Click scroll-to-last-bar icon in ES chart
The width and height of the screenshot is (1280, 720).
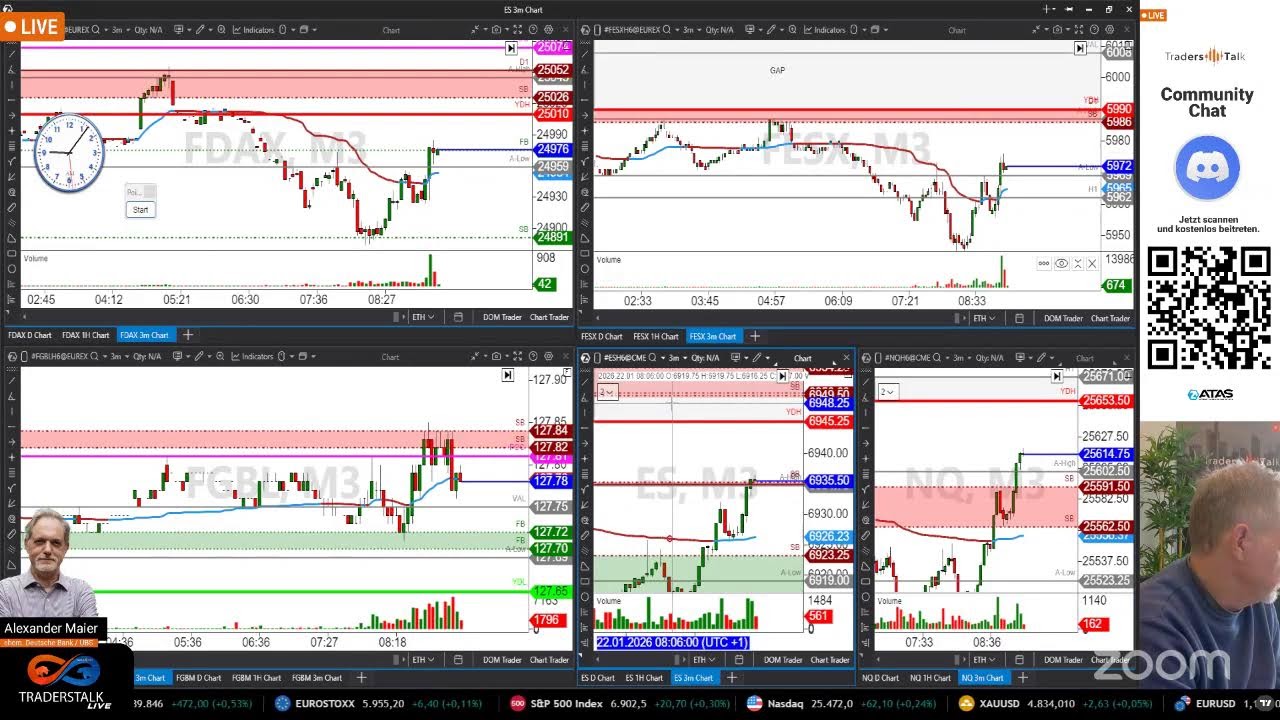click(782, 376)
